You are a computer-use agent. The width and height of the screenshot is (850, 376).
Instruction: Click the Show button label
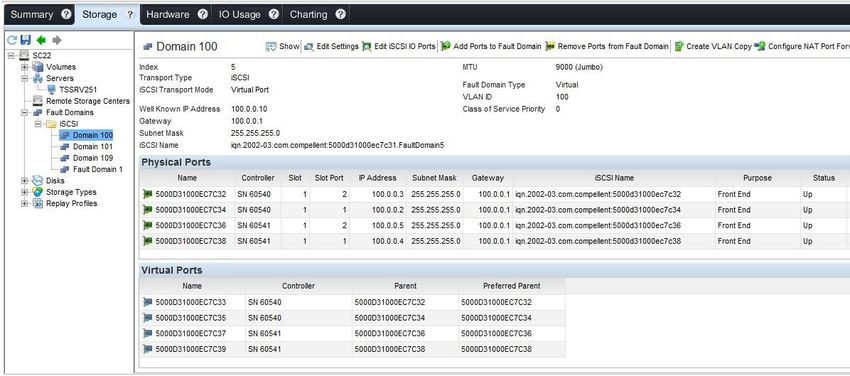pos(289,47)
